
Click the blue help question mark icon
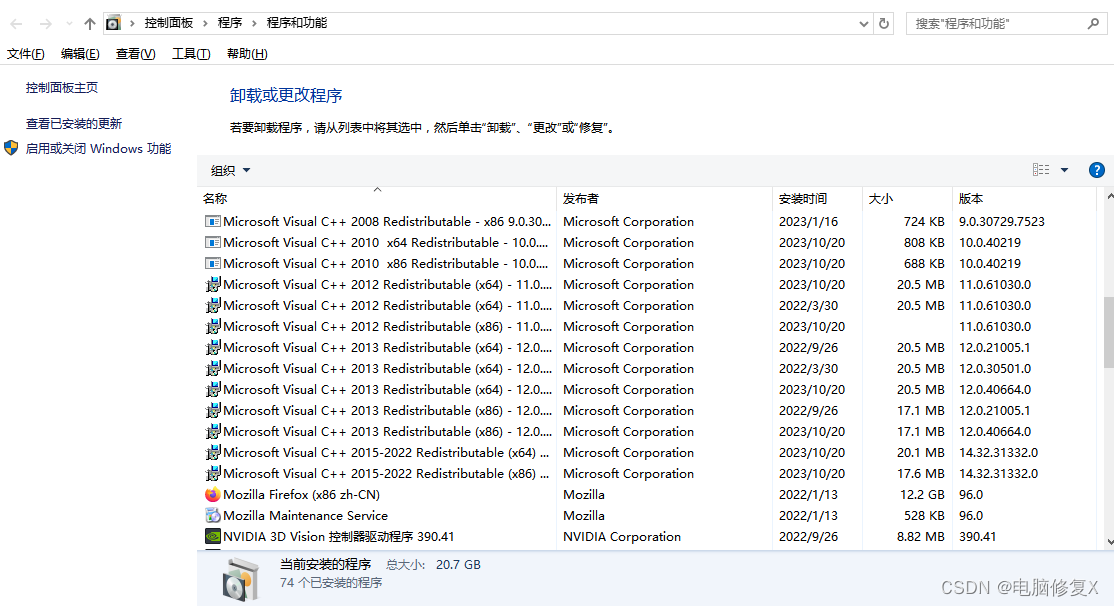click(x=1097, y=170)
